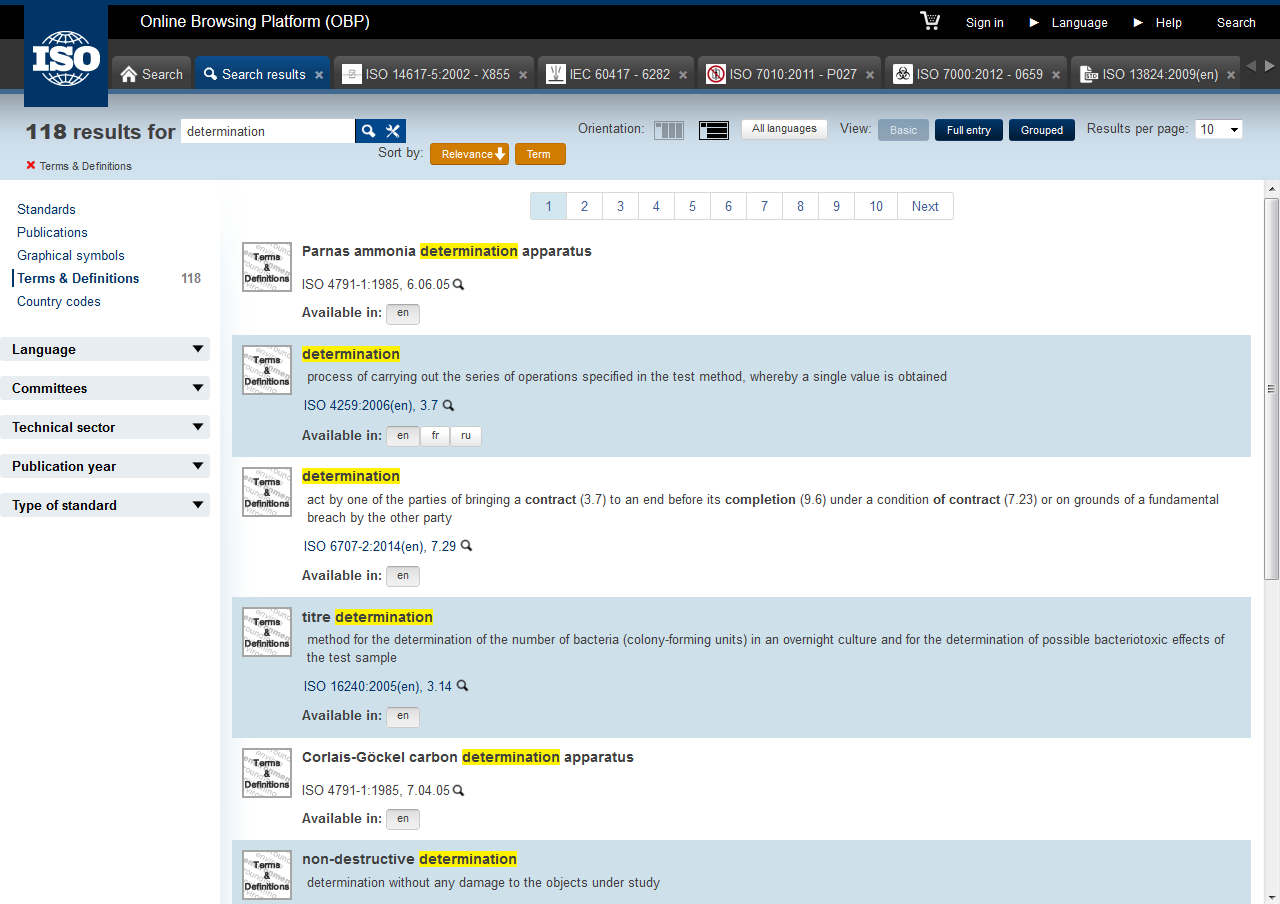Open the Search home tab
Screen dimensions: 1280x904
pyautogui.click(x=152, y=74)
